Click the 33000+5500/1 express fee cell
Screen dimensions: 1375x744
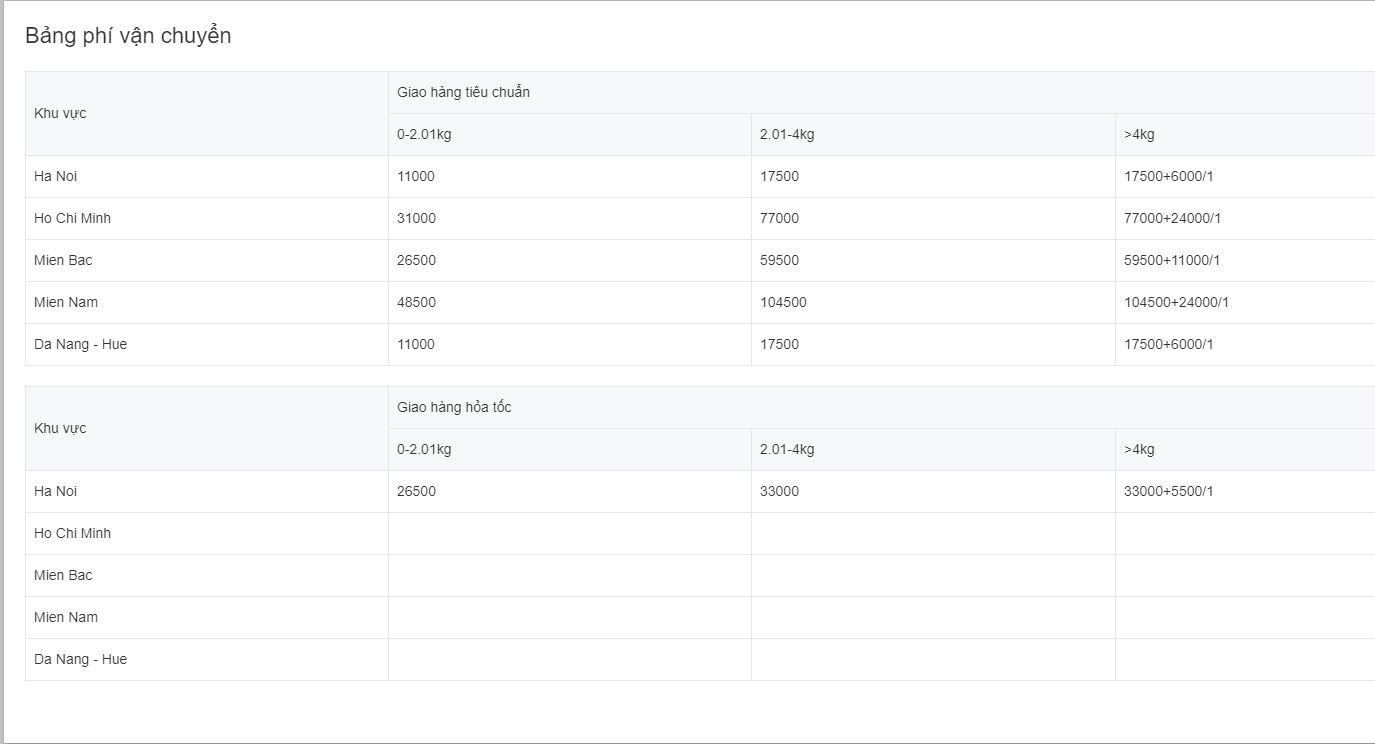click(x=1168, y=491)
